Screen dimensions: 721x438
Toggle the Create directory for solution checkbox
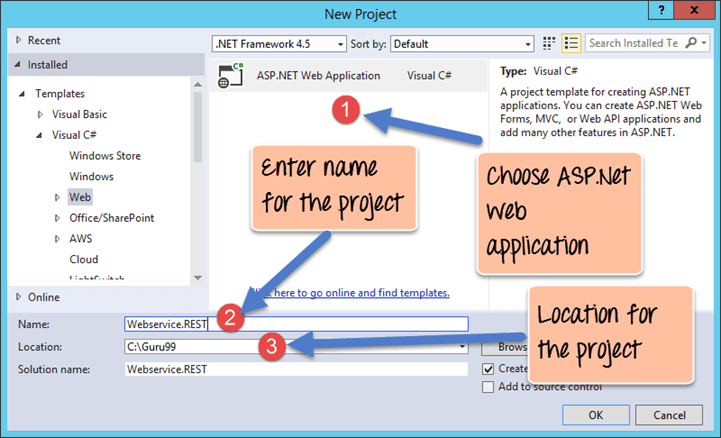click(x=487, y=368)
